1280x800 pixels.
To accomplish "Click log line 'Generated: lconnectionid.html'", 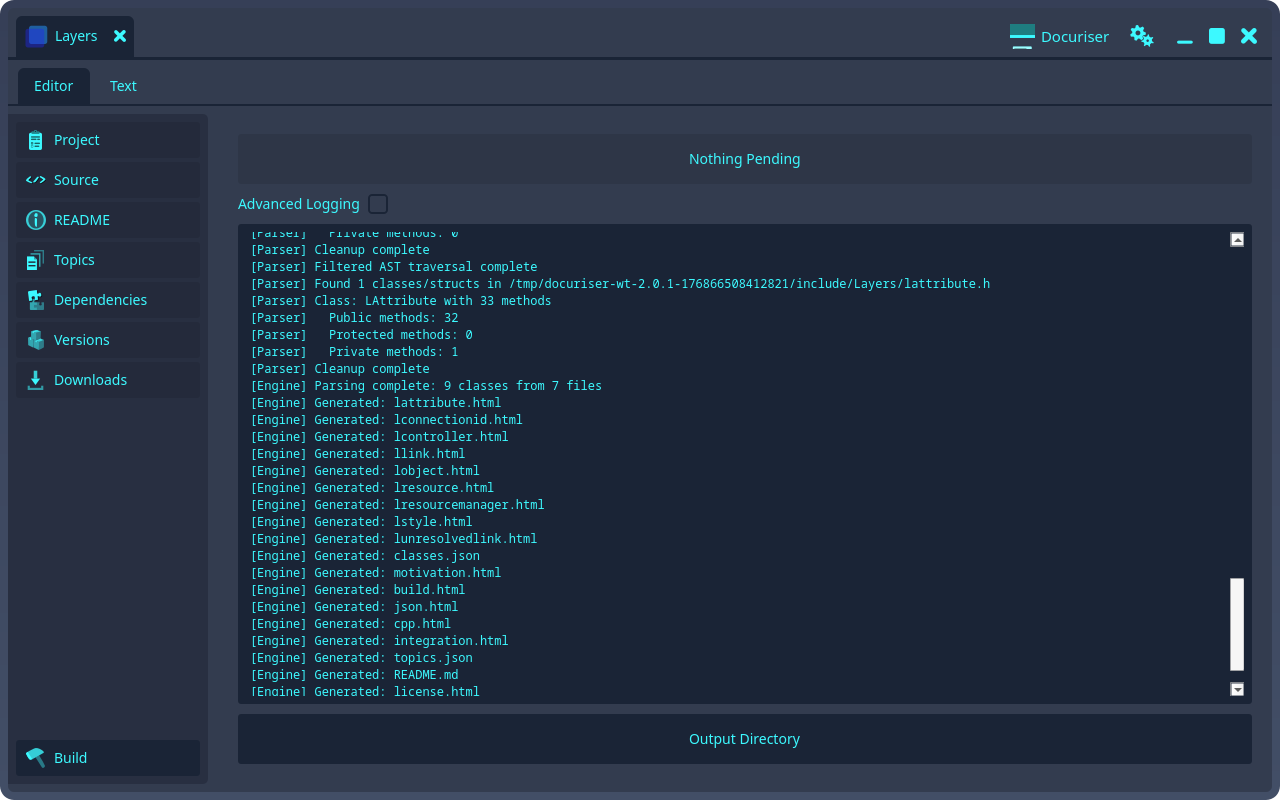I will 387,420.
